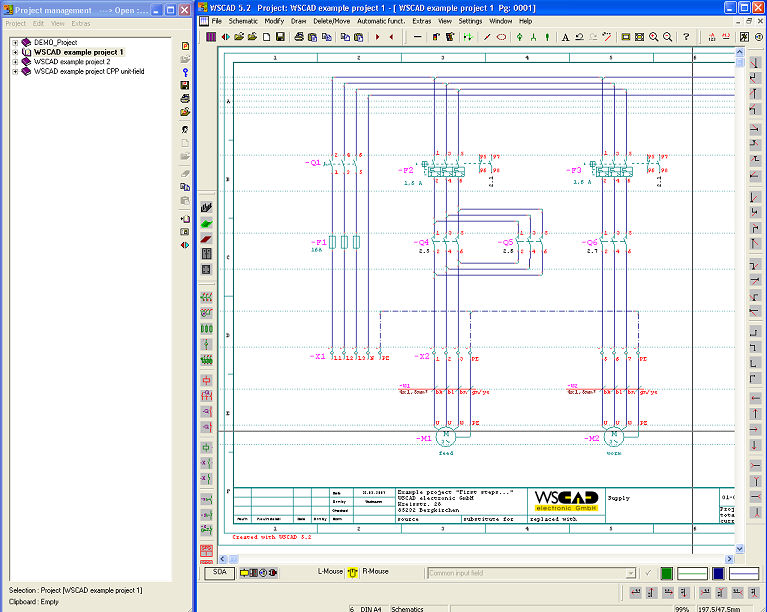Click the key icon in project sidebar

(x=185, y=72)
